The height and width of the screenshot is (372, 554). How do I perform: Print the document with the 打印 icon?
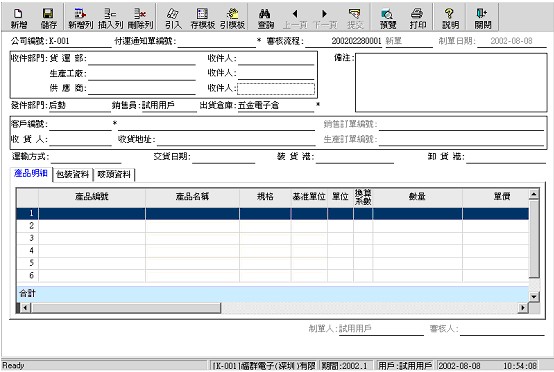[x=418, y=18]
